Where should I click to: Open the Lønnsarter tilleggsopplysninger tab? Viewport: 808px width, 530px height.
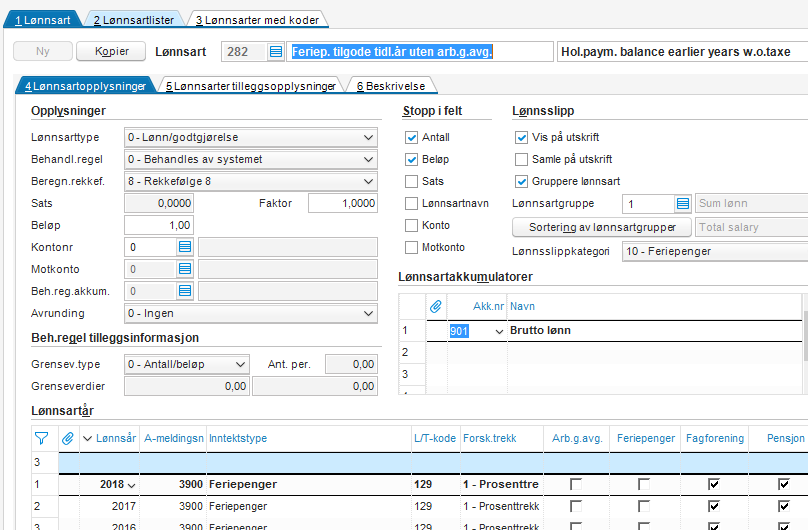coord(251,86)
